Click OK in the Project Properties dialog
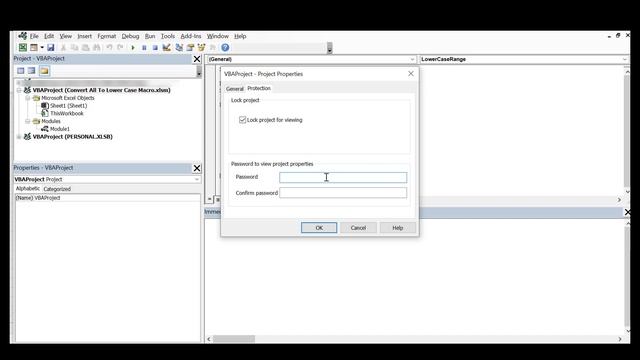Screen dimensions: 640x360 pyautogui.click(x=319, y=228)
